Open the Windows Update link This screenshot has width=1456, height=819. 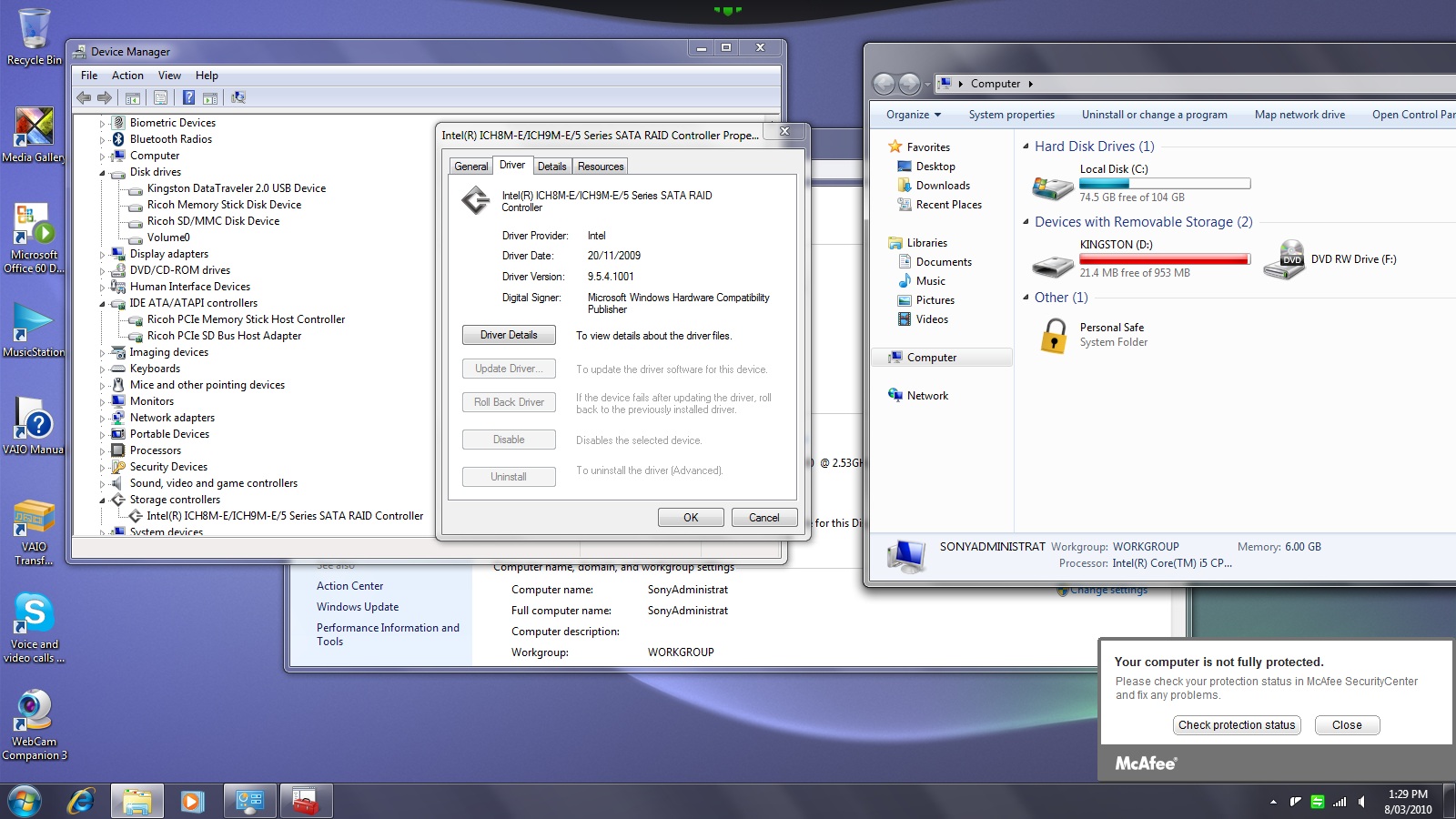[358, 607]
